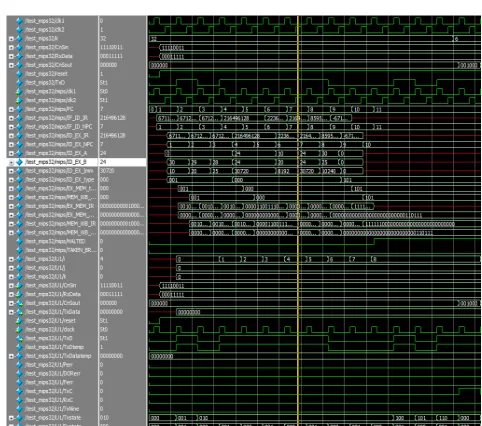Click the signal icon for /test_mips32/clk1
This screenshot has width=482, height=426.
click(x=19, y=21)
